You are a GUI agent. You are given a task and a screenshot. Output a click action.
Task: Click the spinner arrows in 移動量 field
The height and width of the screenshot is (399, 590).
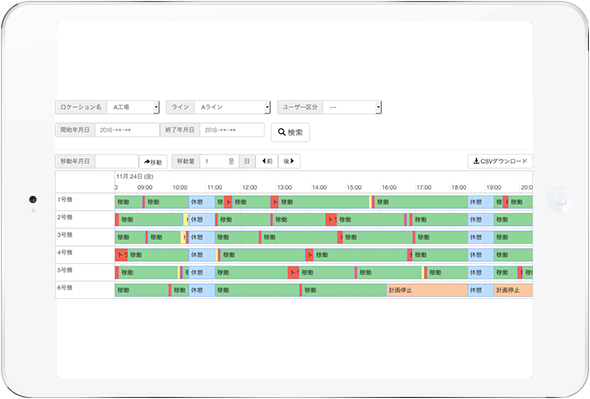coord(231,161)
